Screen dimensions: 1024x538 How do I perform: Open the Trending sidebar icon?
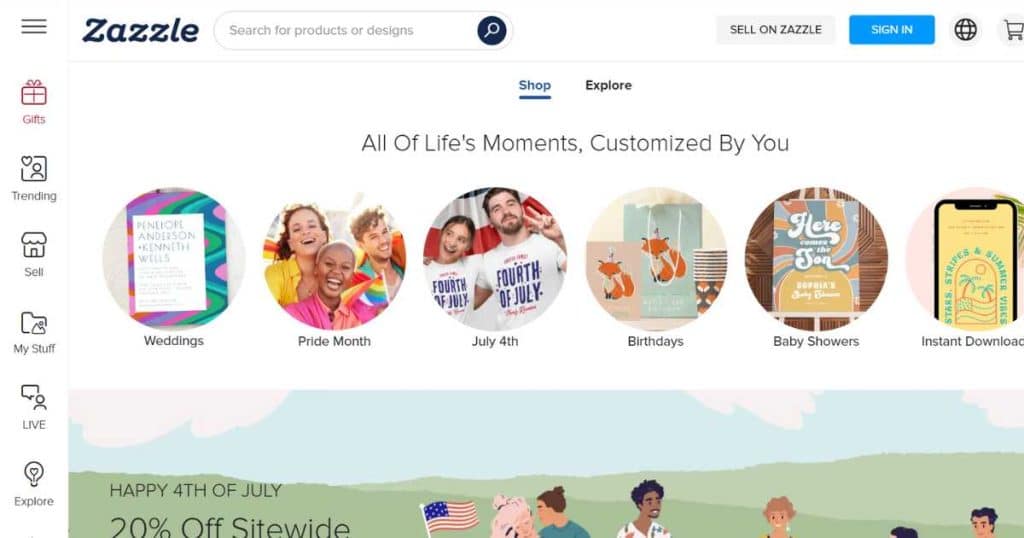tap(34, 168)
